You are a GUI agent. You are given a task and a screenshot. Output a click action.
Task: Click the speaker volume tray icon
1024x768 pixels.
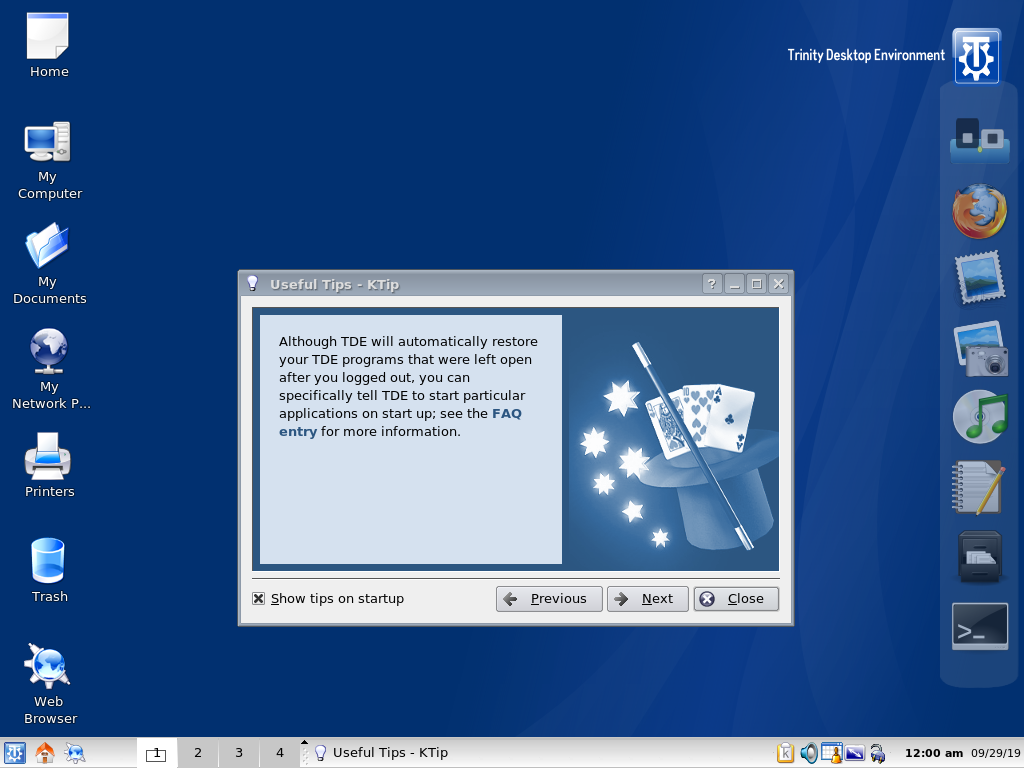tap(808, 753)
